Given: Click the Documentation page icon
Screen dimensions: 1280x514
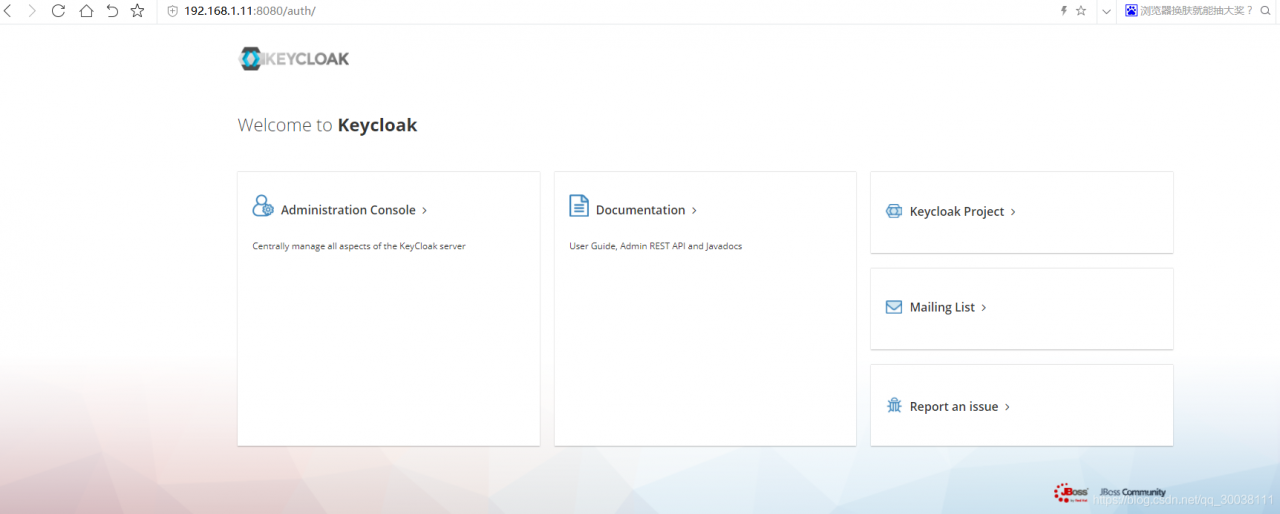Looking at the screenshot, I should (x=579, y=206).
